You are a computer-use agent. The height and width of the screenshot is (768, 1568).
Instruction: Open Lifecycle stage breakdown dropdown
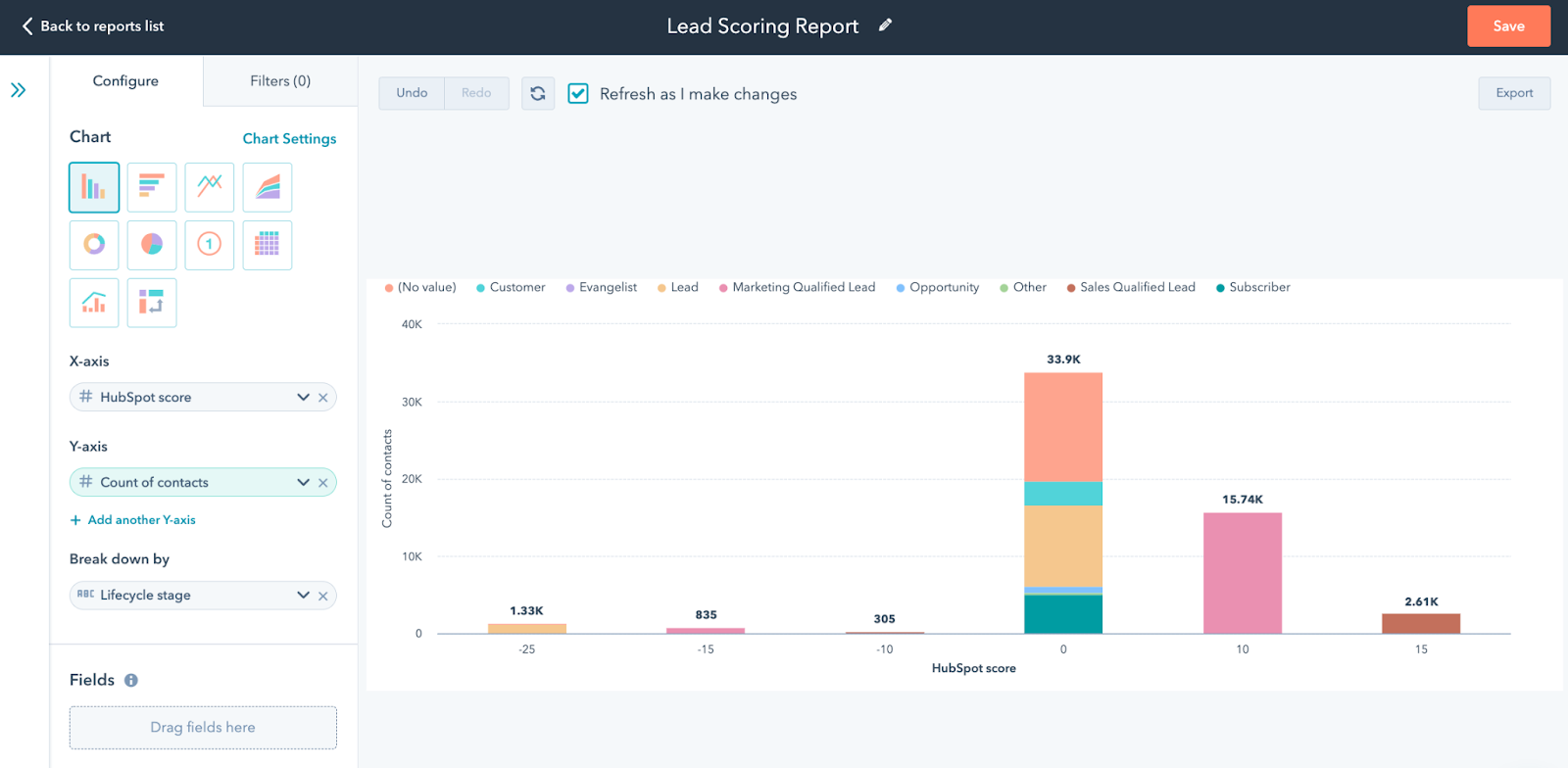click(303, 596)
